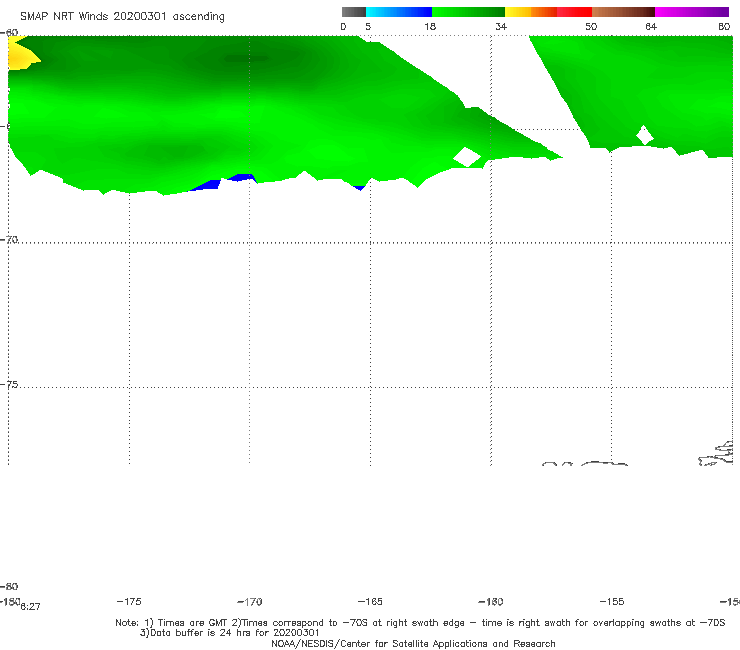Viewport: 740px width, 650px height.
Task: Select the cyan-to-blue segment of the colorbar
Action: tap(399, 12)
